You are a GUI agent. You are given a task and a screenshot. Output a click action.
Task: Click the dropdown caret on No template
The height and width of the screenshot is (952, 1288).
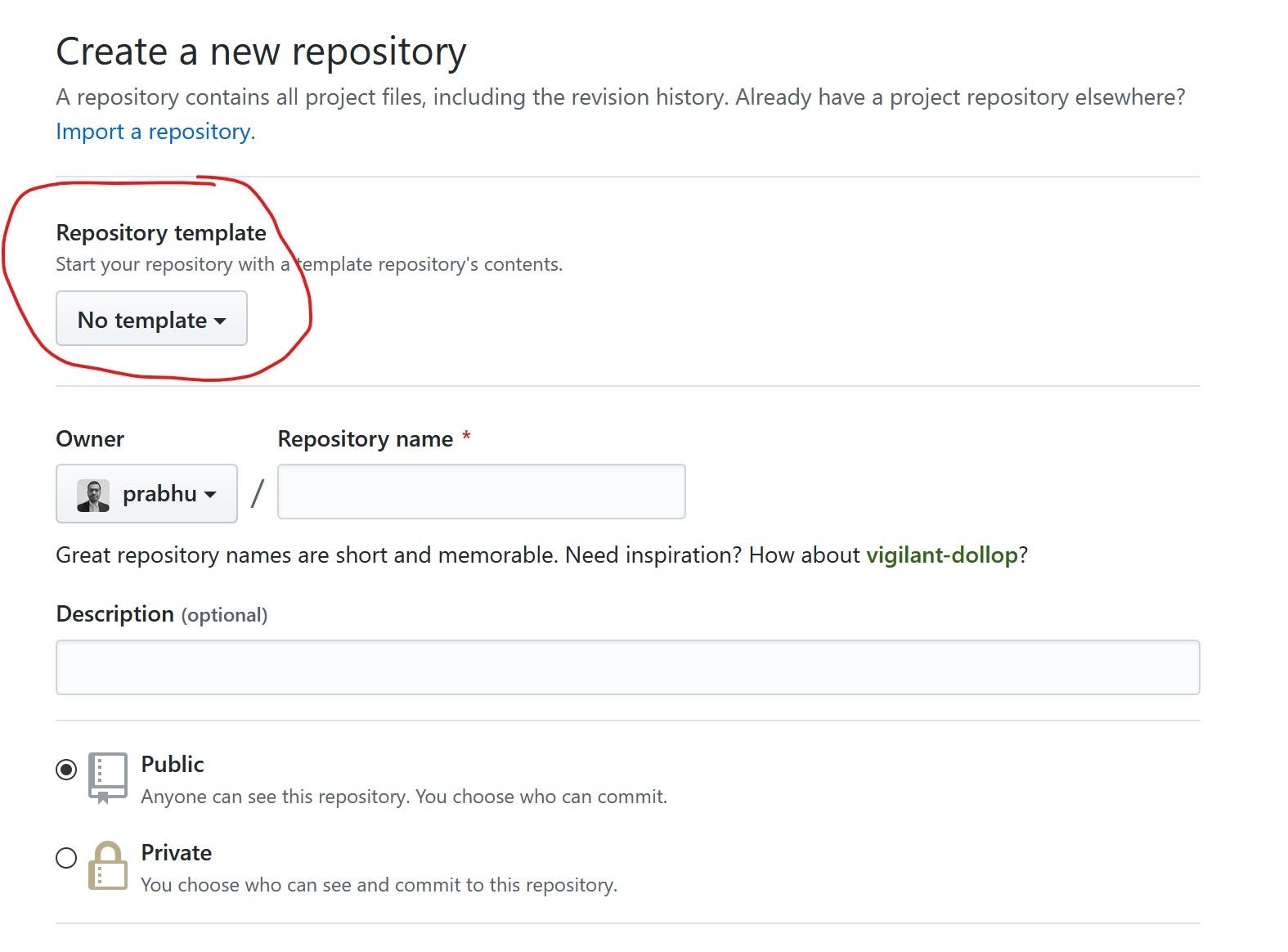tap(219, 321)
